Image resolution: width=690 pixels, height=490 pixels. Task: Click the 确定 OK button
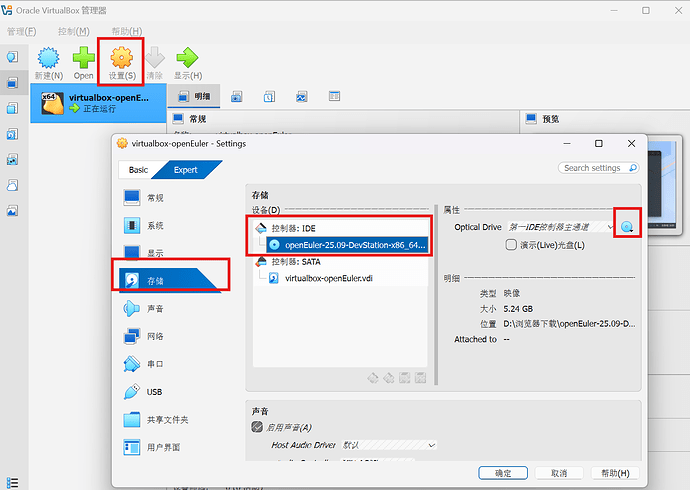pos(503,473)
